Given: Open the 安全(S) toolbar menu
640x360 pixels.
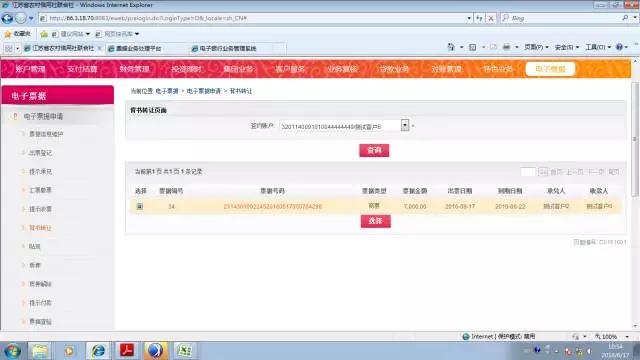Looking at the screenshot, I should coord(567,47).
